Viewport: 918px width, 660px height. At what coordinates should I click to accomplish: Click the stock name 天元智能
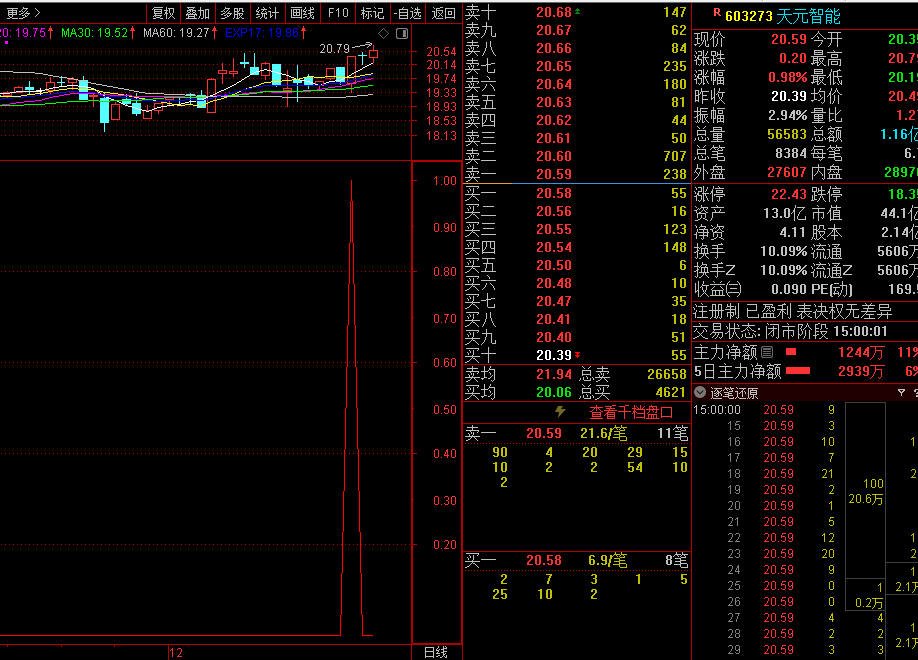tap(809, 16)
